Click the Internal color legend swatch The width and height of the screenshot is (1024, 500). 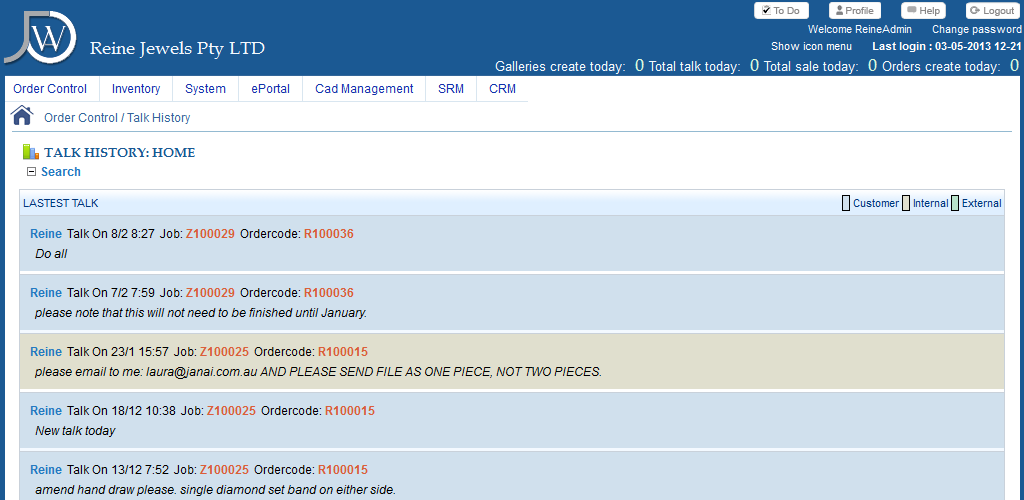[x=906, y=203]
